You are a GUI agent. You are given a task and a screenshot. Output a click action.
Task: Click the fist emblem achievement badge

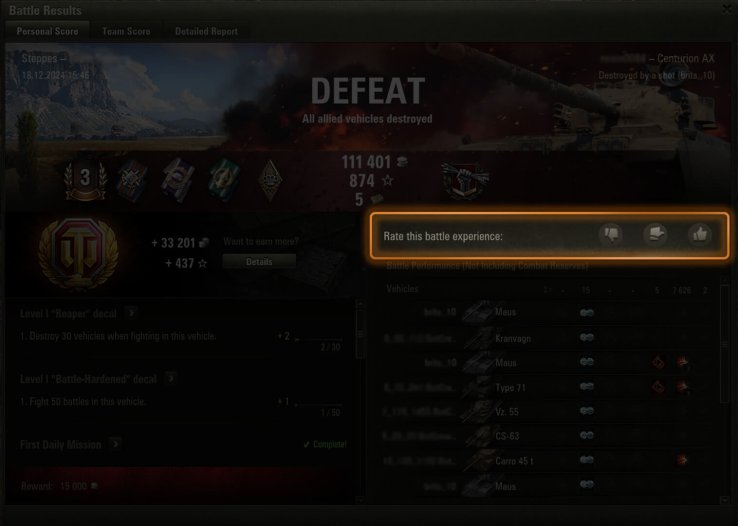(x=465, y=181)
